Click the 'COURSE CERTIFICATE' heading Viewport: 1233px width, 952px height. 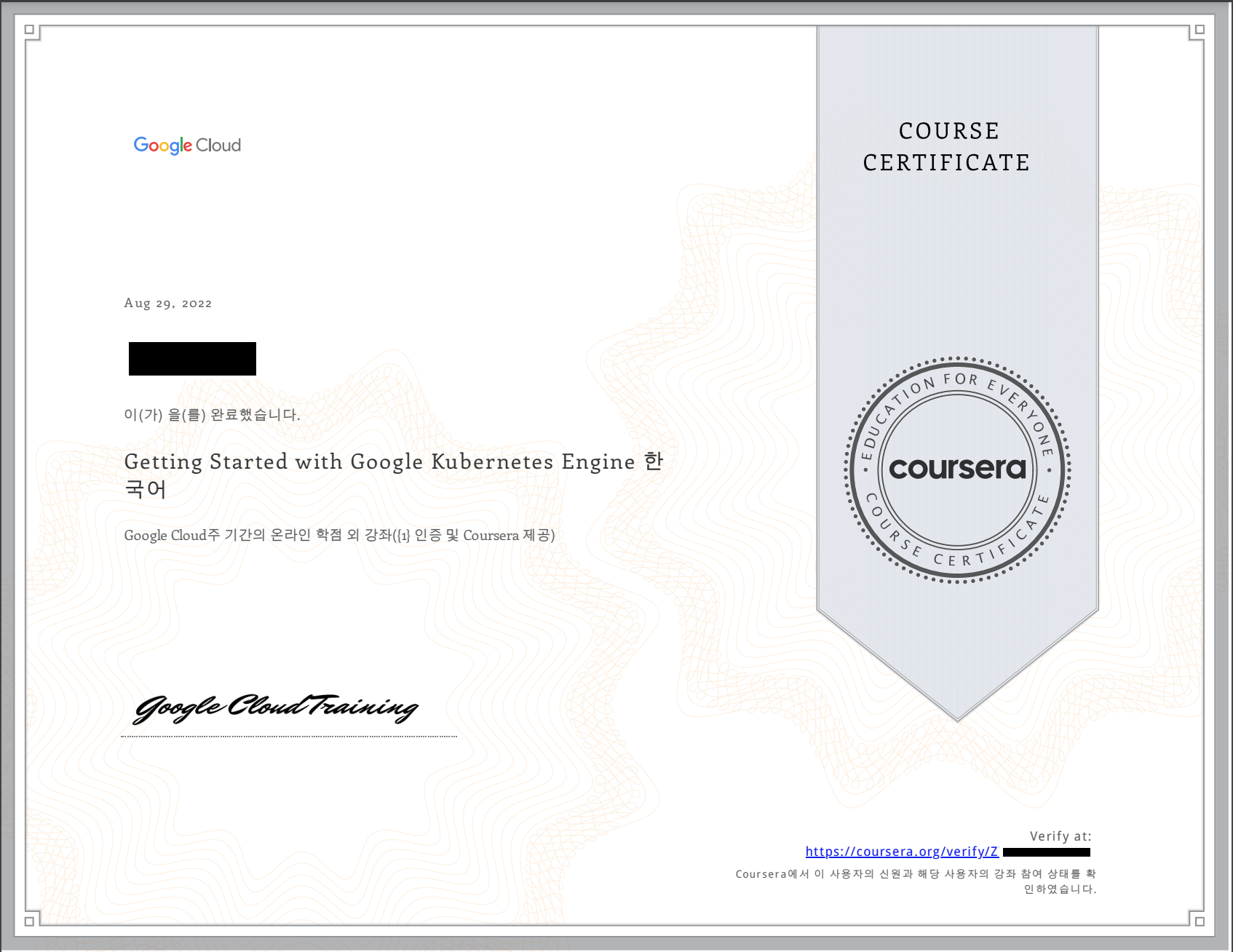tap(947, 146)
